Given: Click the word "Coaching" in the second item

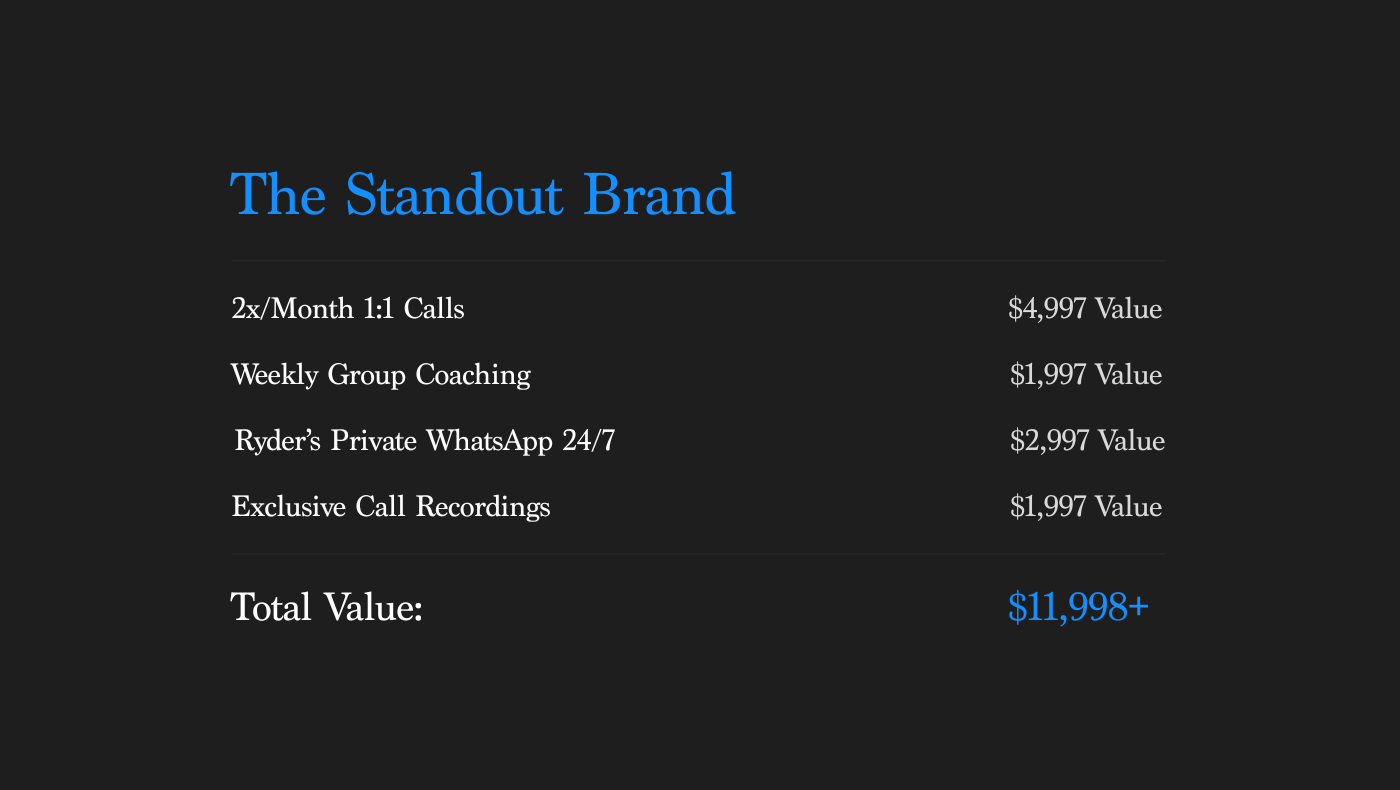Looking at the screenshot, I should 473,375.
